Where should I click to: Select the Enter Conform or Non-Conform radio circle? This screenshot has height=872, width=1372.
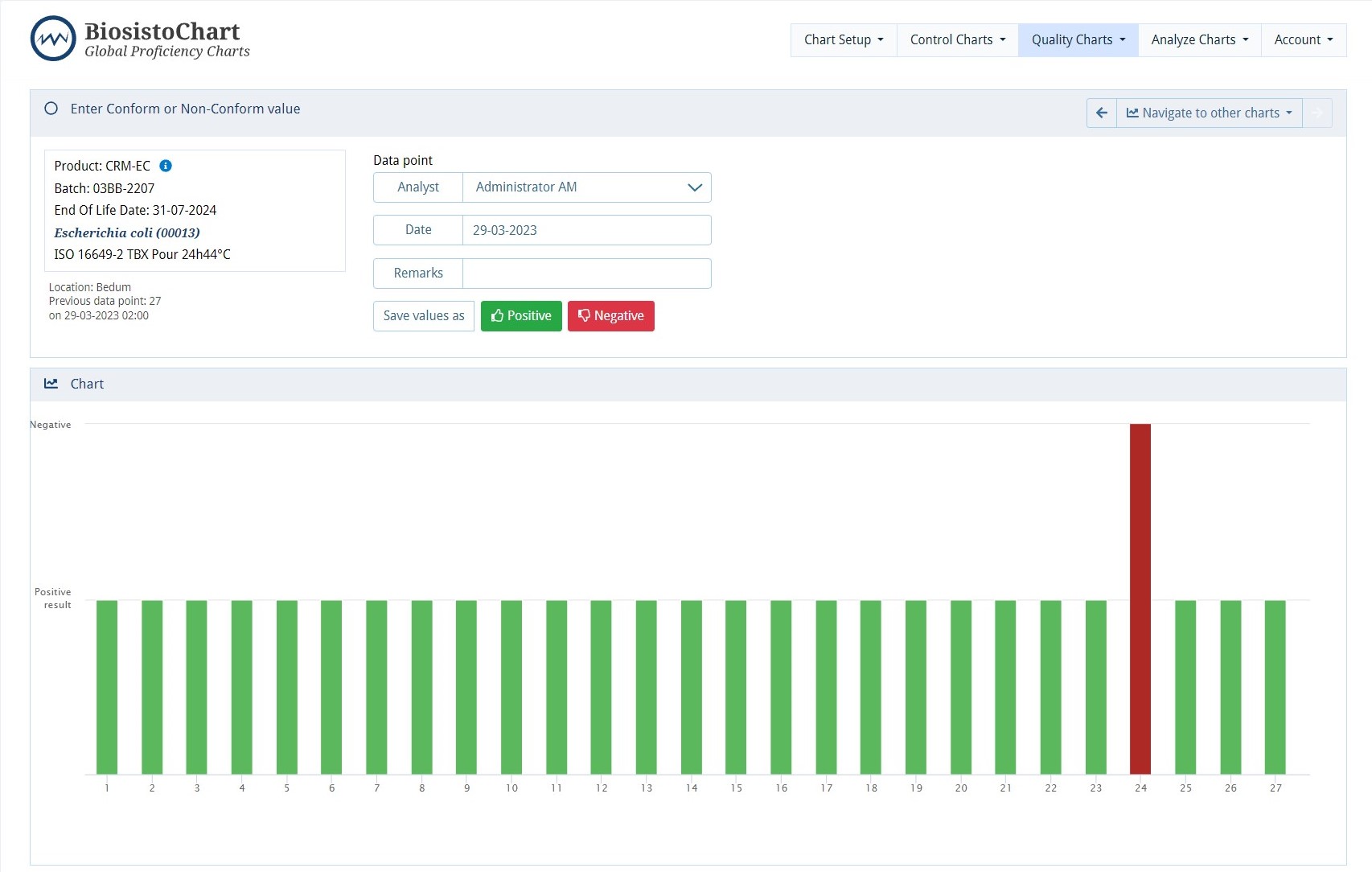pos(51,108)
